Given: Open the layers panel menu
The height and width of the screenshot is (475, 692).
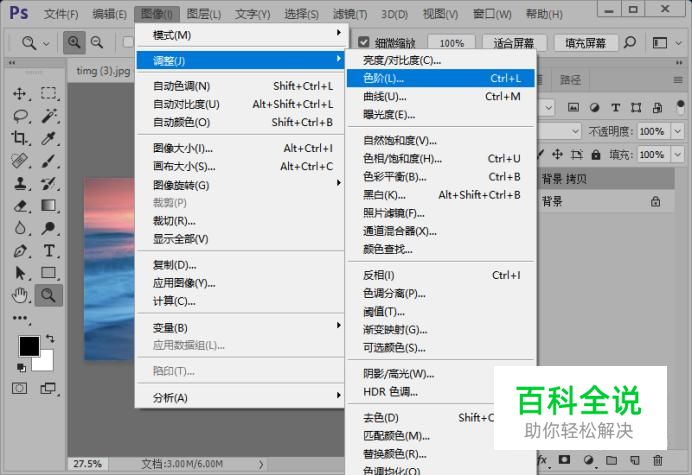Looking at the screenshot, I should 678,80.
